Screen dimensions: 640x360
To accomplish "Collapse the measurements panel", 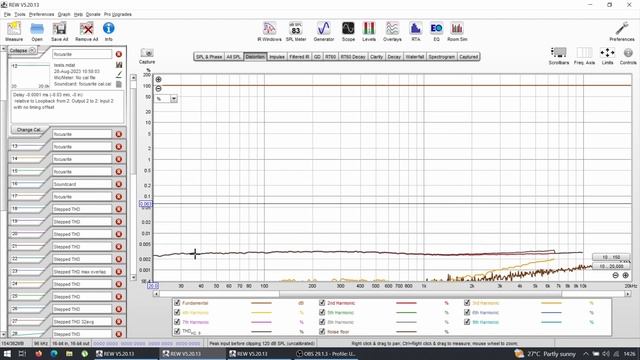I will (22, 50).
